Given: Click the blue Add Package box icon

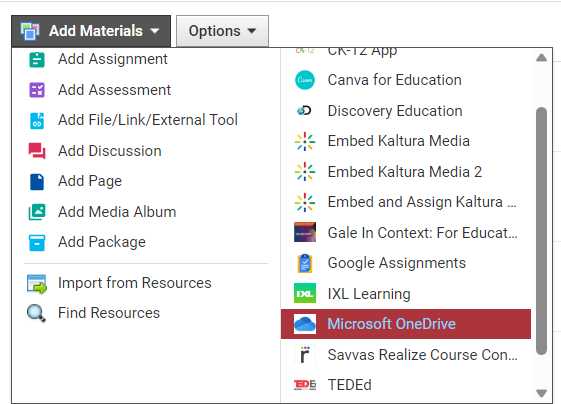Looking at the screenshot, I should [x=37, y=243].
